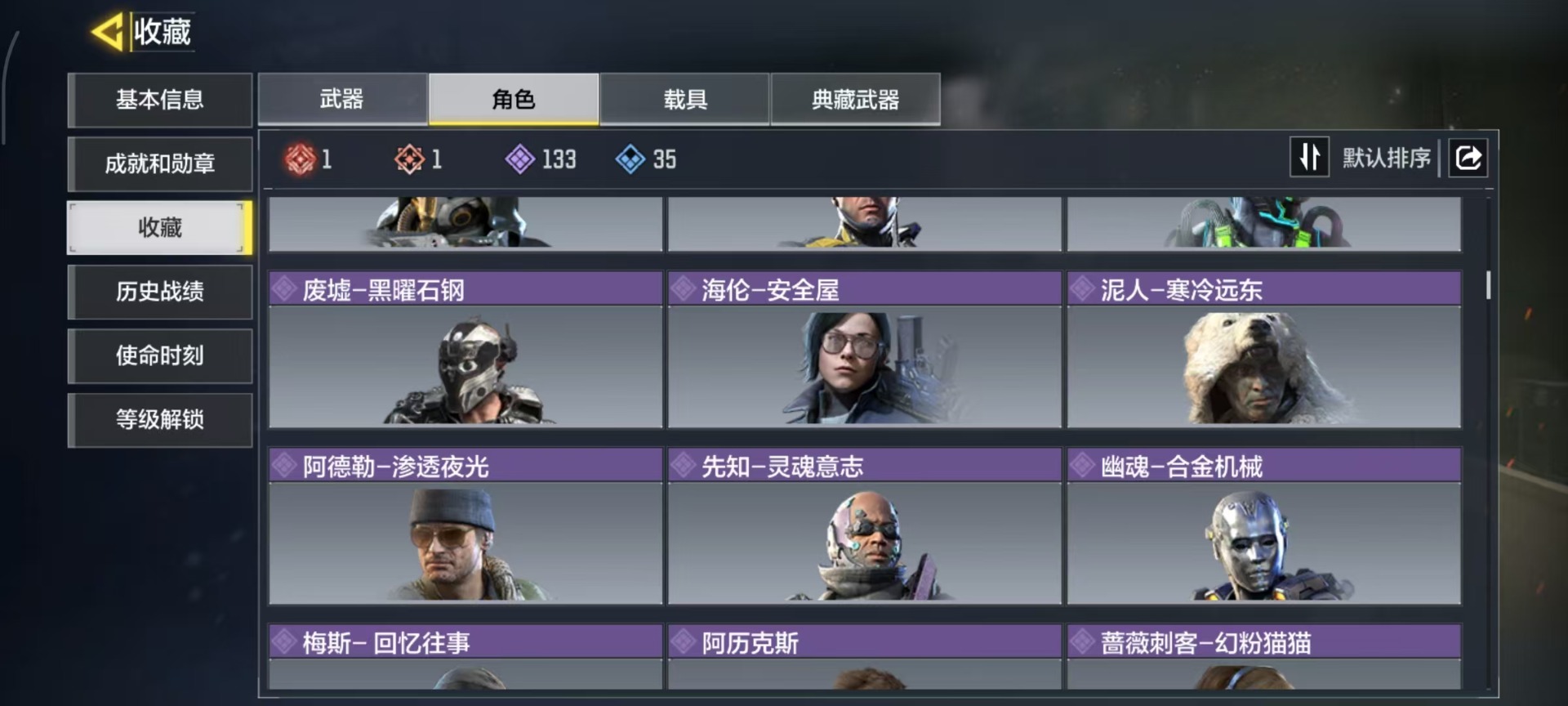This screenshot has width=1568, height=706.
Task: Open 成就和勋章 in the sidebar
Action: click(x=160, y=163)
